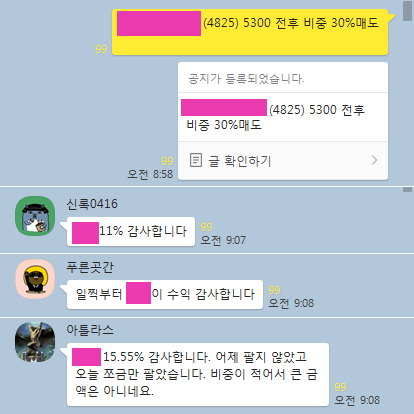Viewport: 414px width, 414px height.
Task: Click the small scrollbar marker below the notice
Action: point(407,189)
